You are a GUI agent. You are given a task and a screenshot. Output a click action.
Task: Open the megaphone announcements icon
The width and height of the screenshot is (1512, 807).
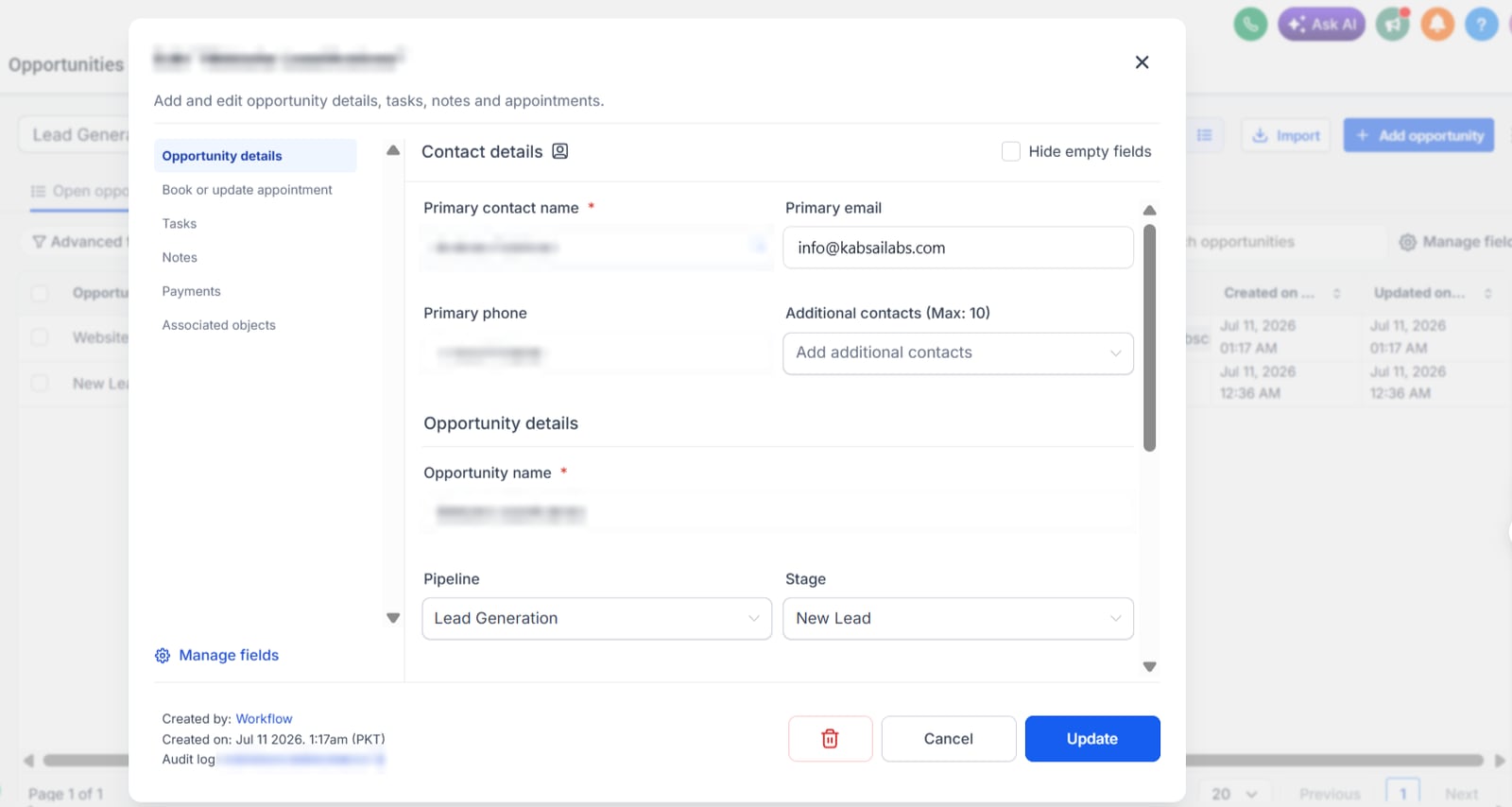[x=1393, y=24]
